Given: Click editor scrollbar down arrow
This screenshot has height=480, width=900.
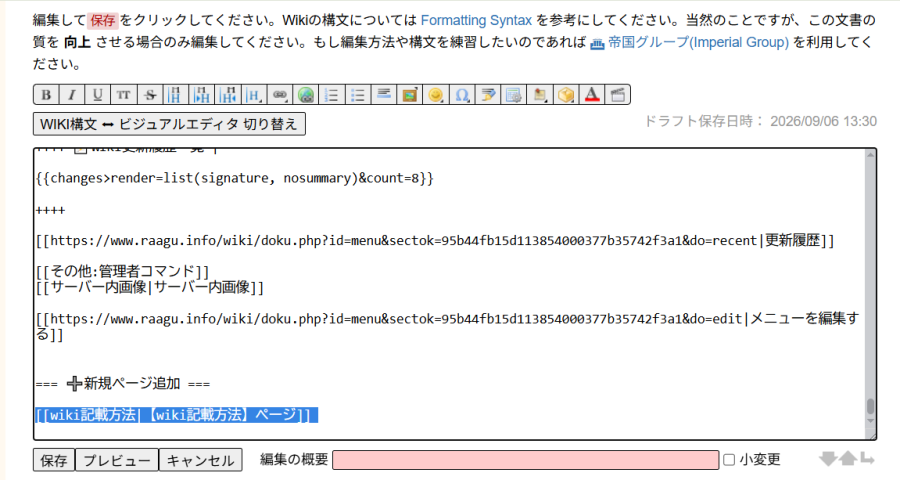Looking at the screenshot, I should pyautogui.click(x=871, y=421).
